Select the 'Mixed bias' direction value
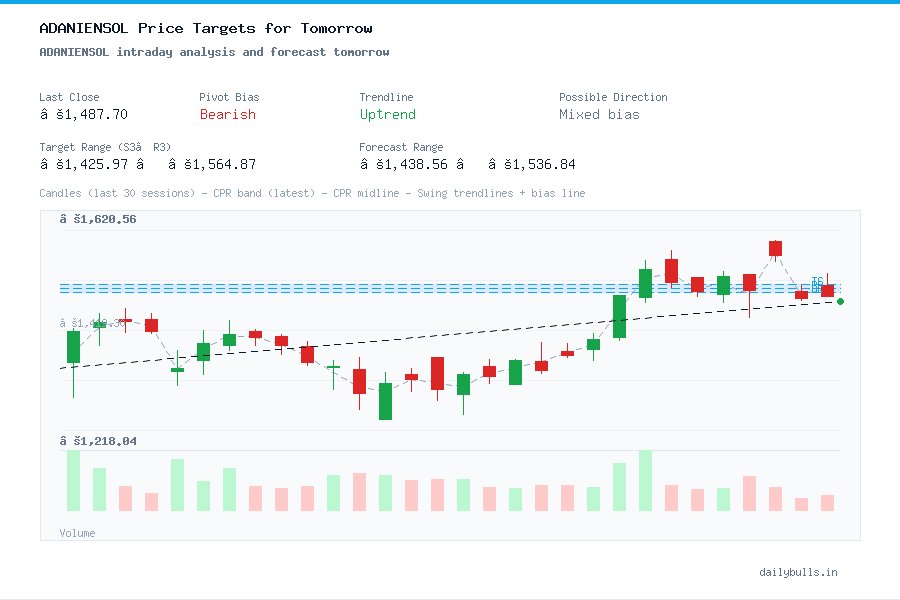The width and height of the screenshot is (900, 600). tap(599, 114)
